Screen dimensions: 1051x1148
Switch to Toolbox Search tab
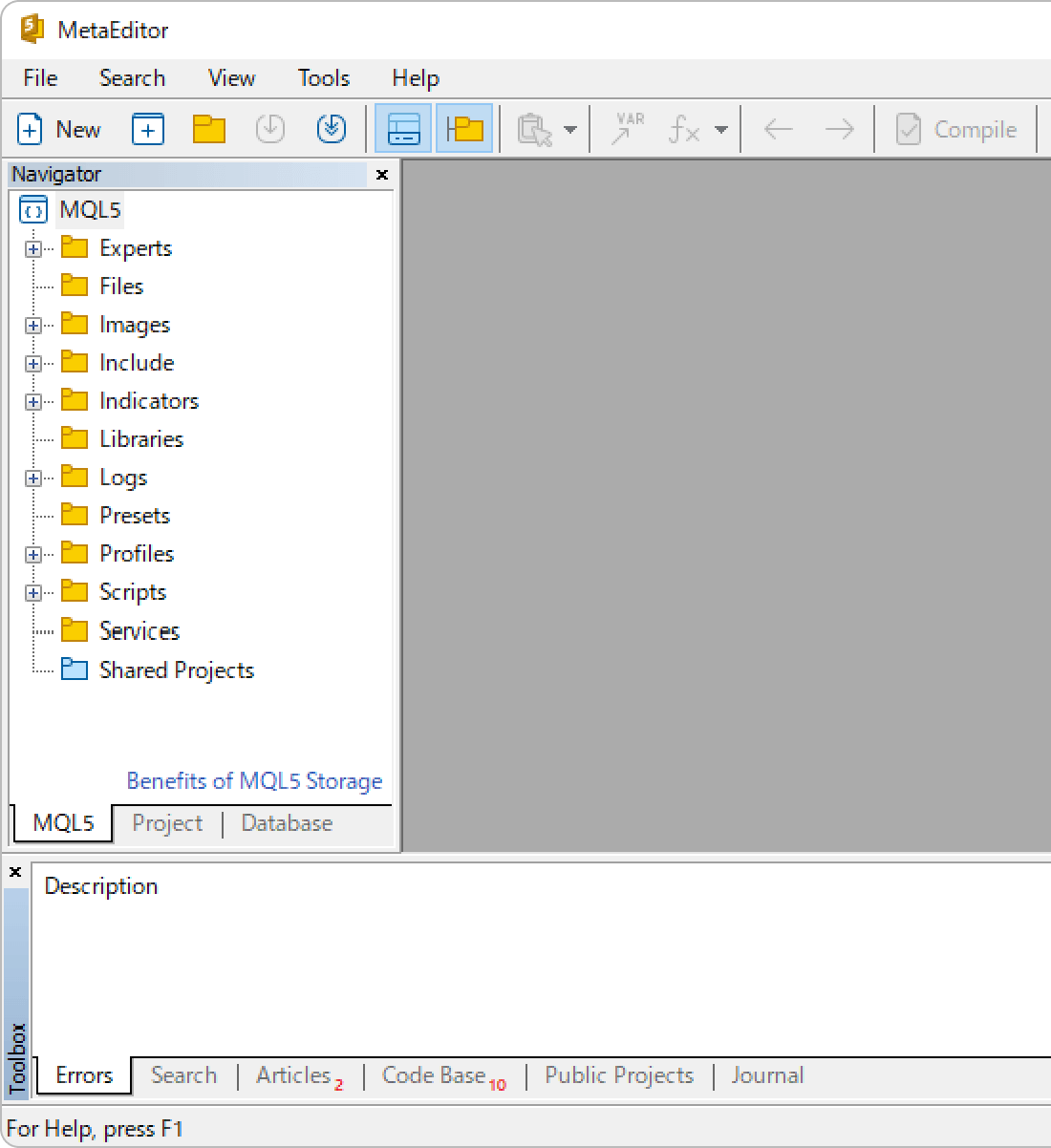tap(183, 1075)
